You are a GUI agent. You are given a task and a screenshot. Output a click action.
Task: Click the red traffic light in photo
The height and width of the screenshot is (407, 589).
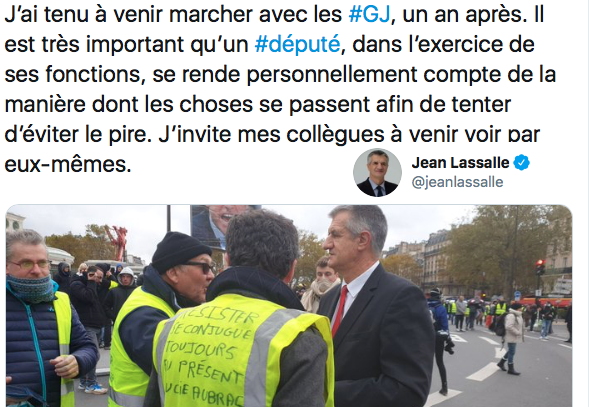point(540,263)
